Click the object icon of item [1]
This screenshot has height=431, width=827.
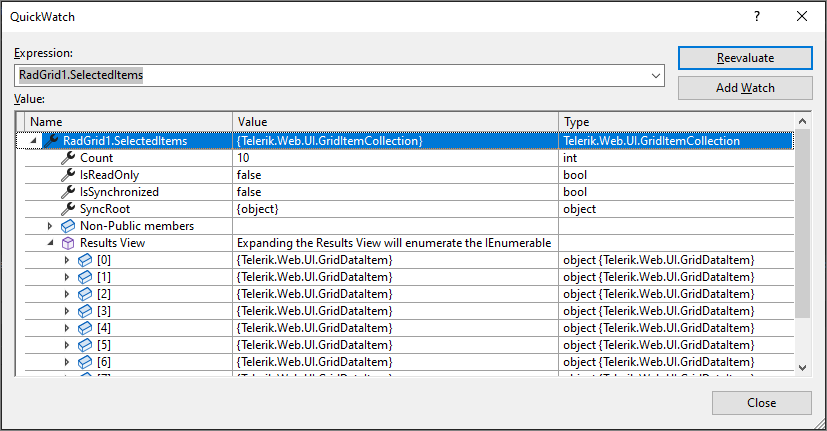85,277
